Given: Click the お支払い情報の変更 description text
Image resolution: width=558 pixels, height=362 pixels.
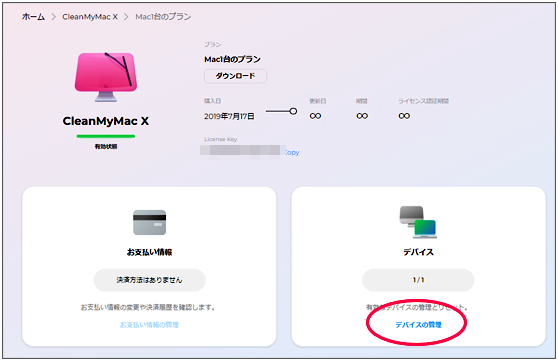Looking at the screenshot, I should coord(148,307).
